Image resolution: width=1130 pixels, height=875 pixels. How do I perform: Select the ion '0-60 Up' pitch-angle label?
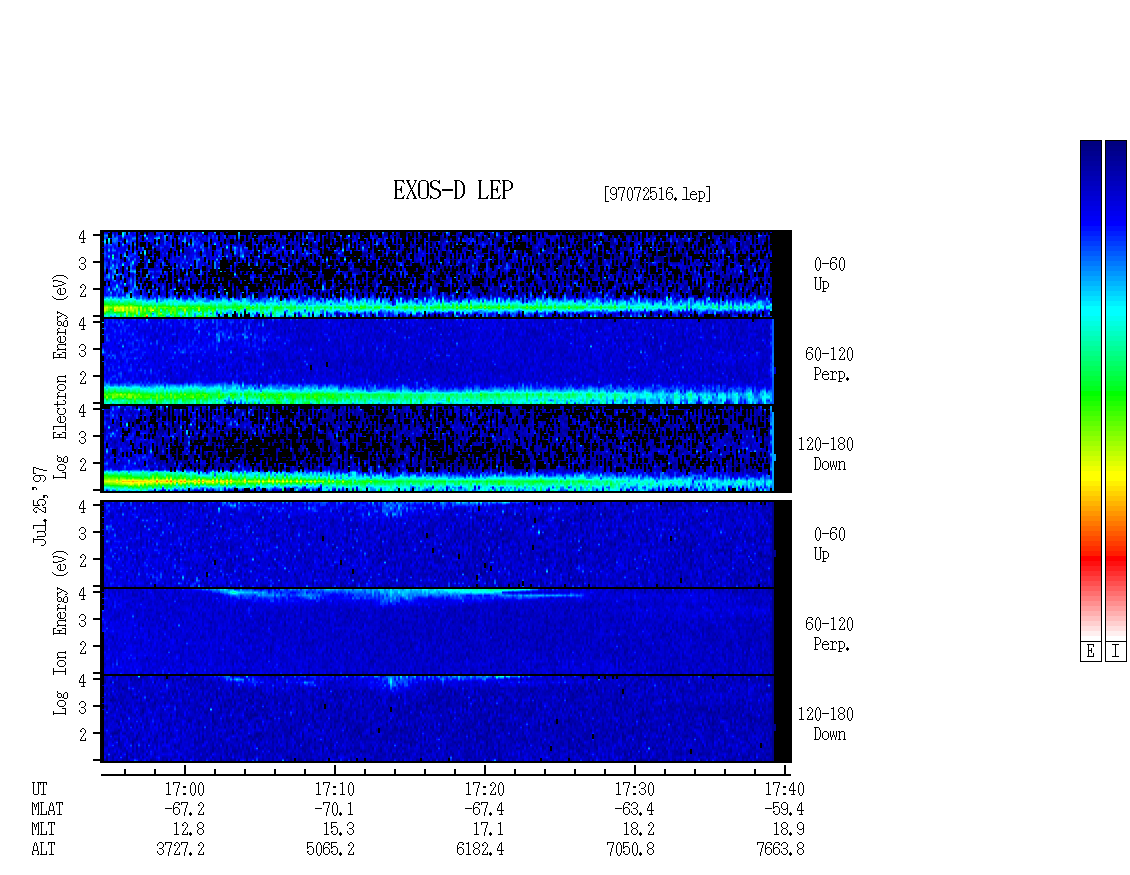pos(829,544)
